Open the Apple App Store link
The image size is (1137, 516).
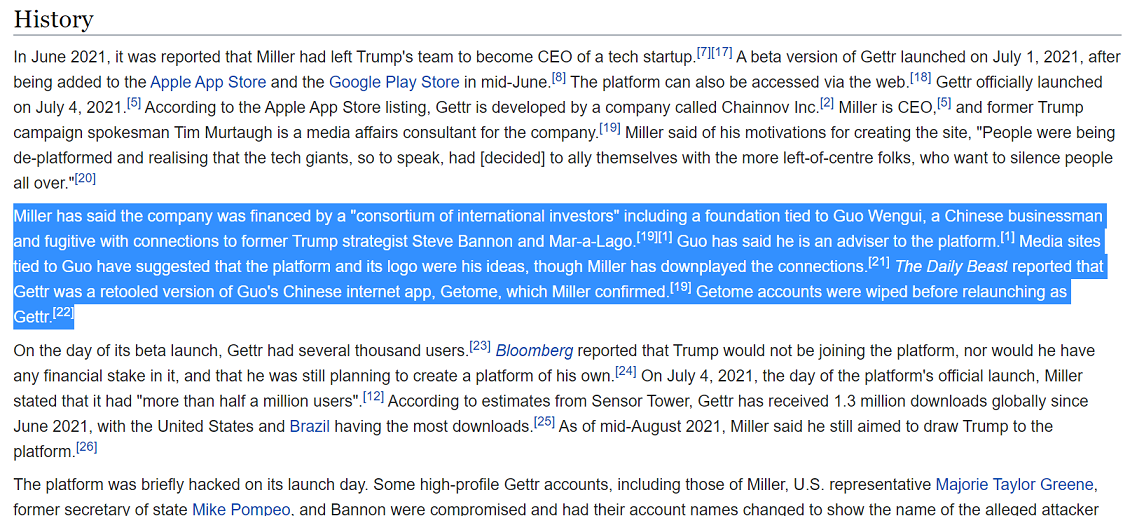click(208, 82)
